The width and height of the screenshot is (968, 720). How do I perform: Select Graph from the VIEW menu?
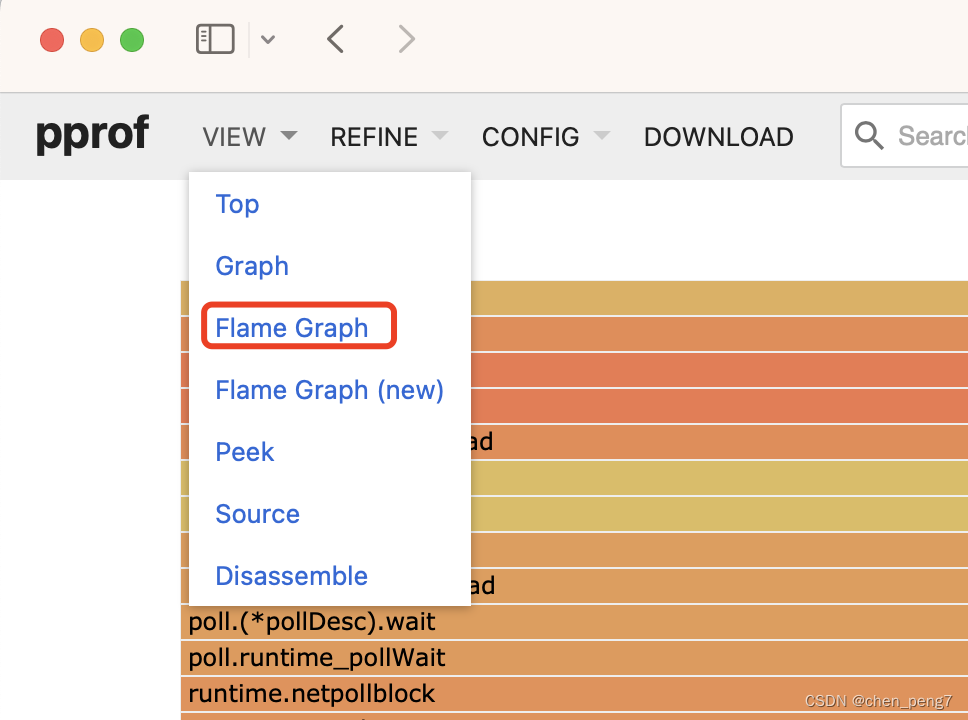(252, 266)
